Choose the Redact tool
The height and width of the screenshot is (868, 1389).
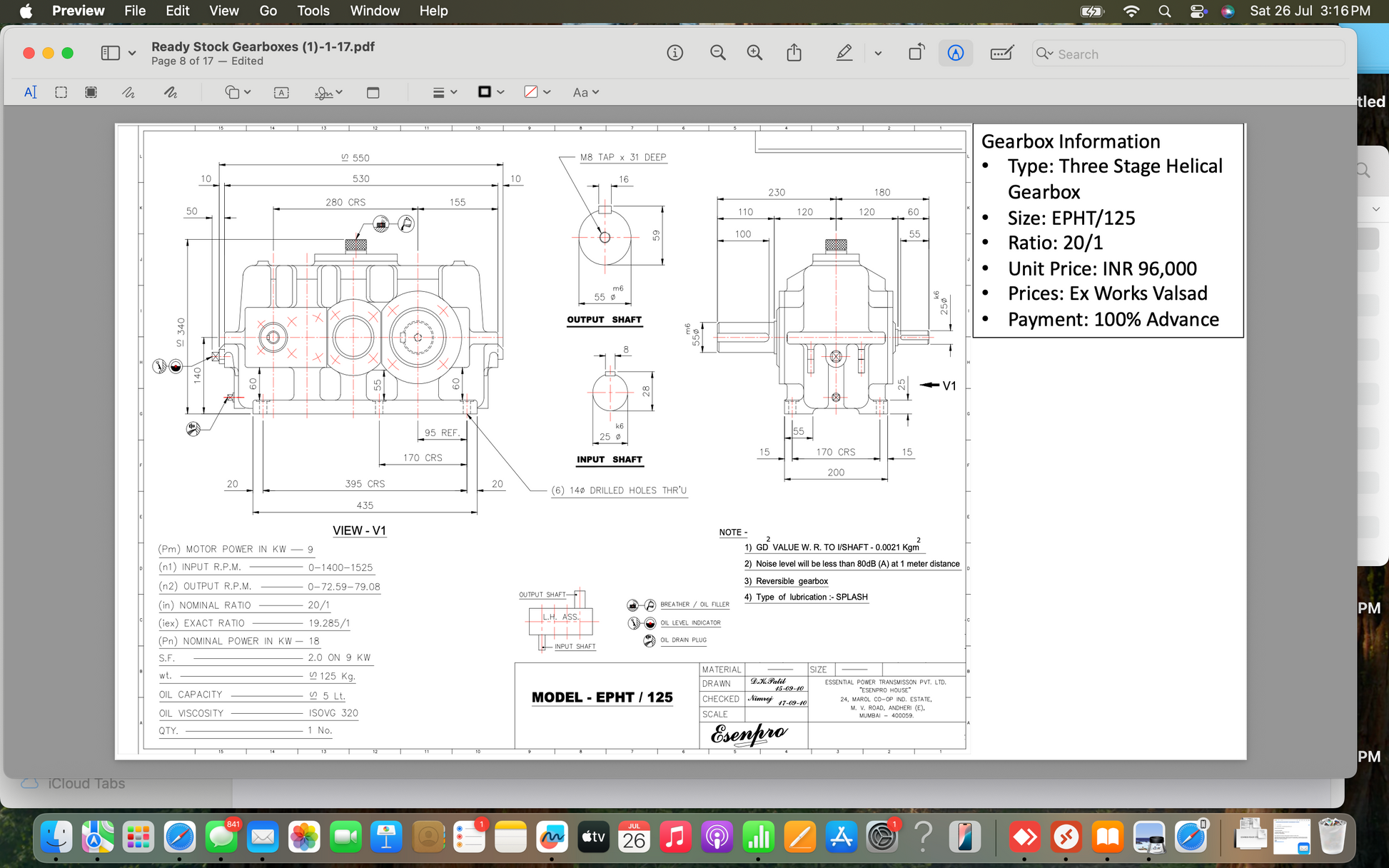91,92
